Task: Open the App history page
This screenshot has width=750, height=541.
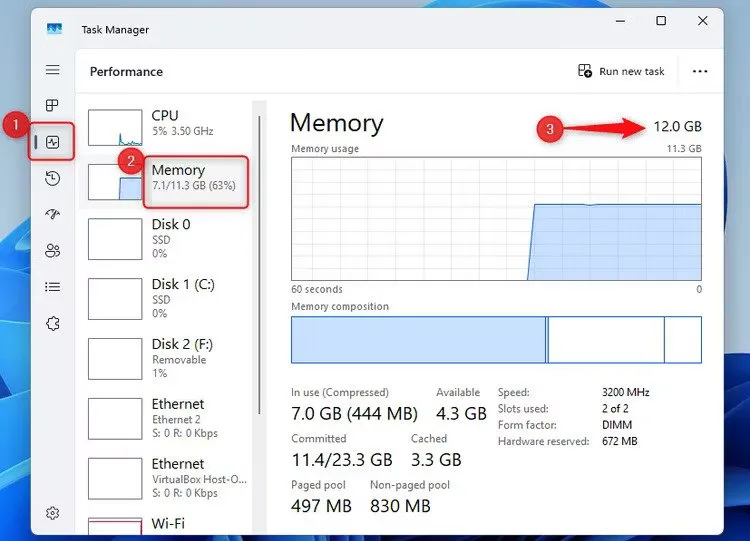Action: coord(53,178)
